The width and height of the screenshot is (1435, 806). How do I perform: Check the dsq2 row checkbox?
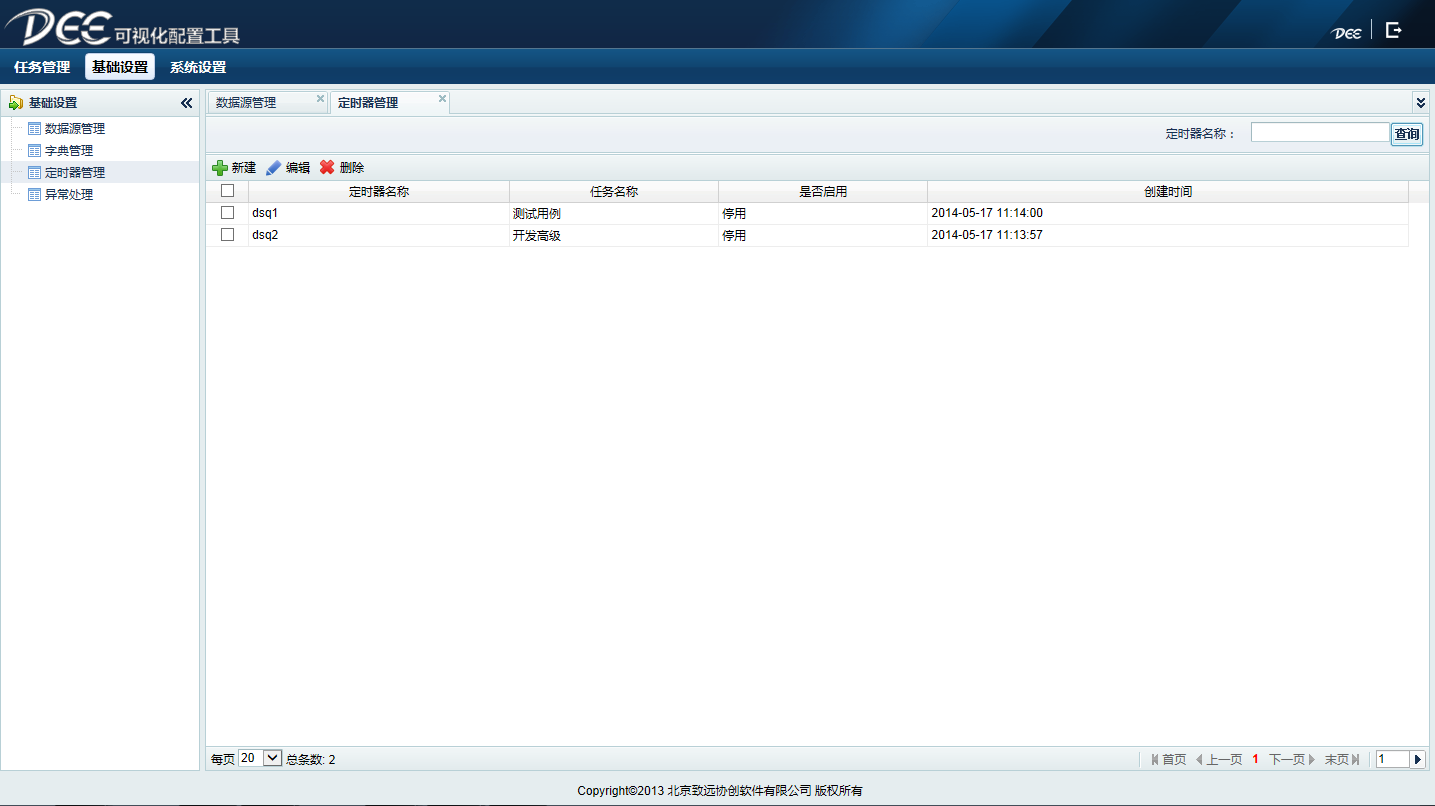(227, 235)
